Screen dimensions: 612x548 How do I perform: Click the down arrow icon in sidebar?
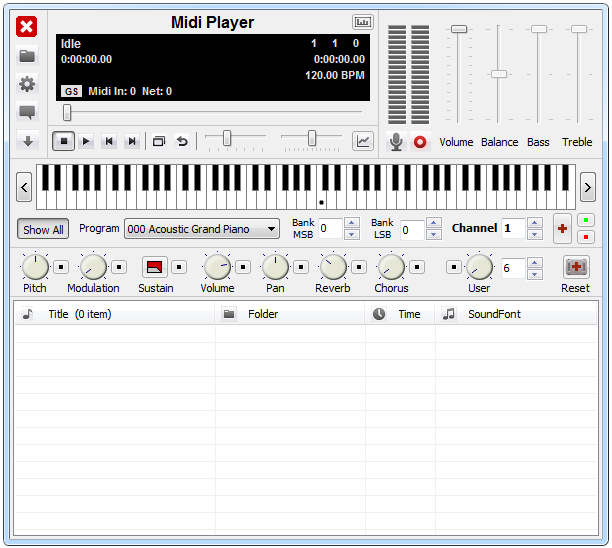click(x=27, y=141)
